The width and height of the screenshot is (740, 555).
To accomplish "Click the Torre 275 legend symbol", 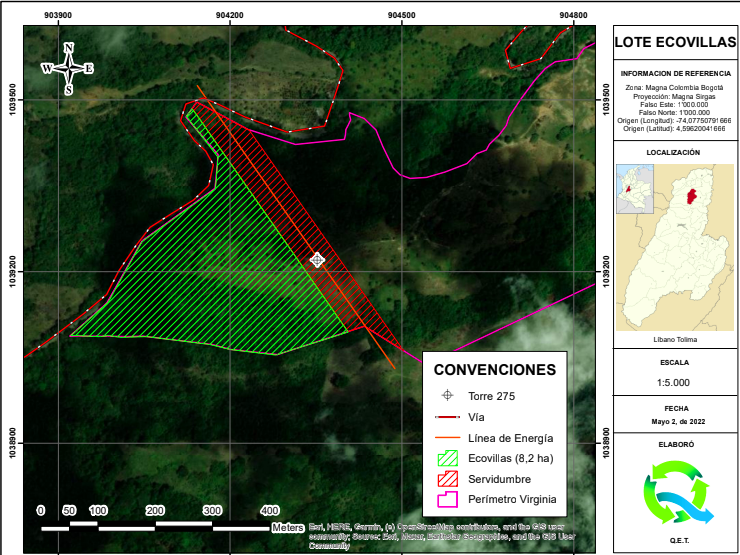I will (x=447, y=395).
